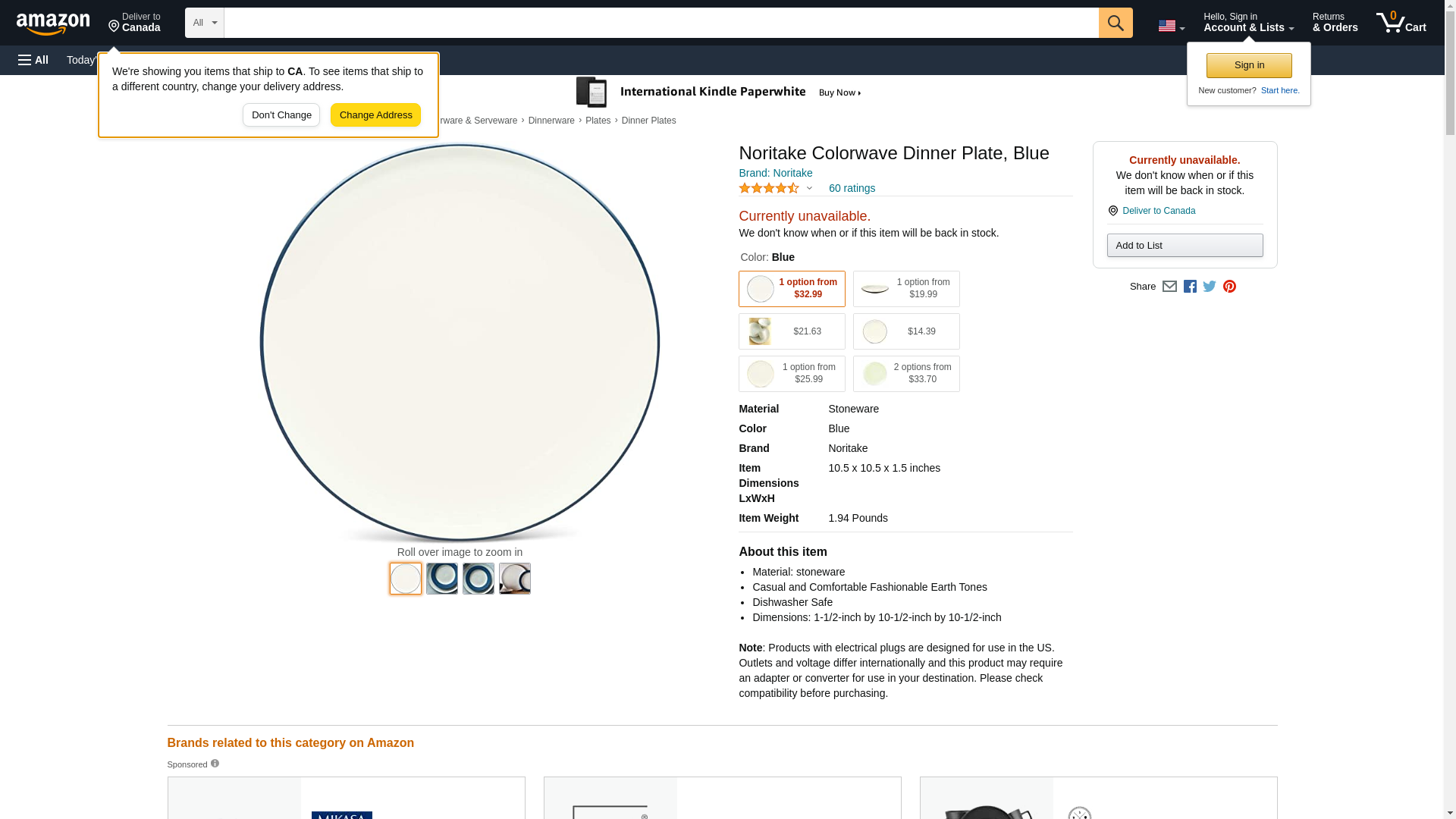Pick the 2 options from $33.70 variant
This screenshot has height=819, width=1456.
[906, 374]
